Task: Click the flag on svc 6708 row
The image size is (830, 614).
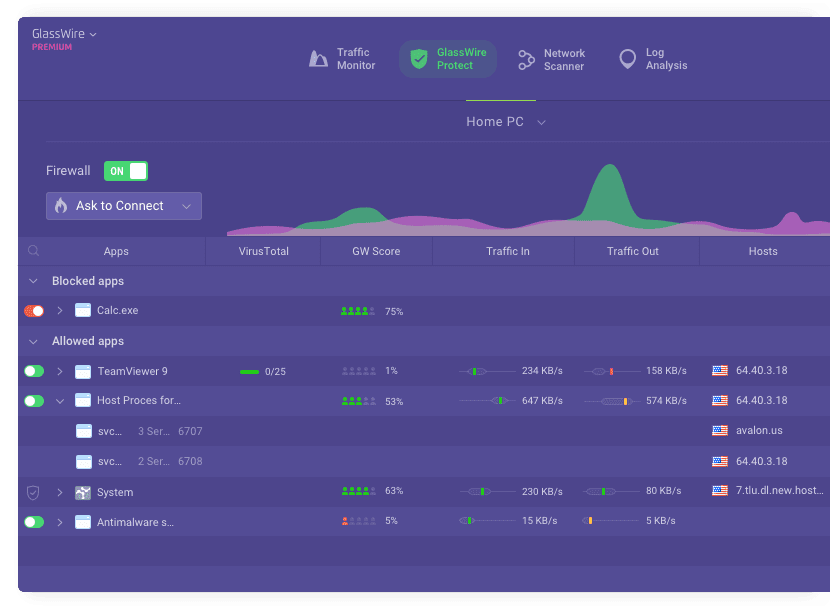Action: coord(720,461)
